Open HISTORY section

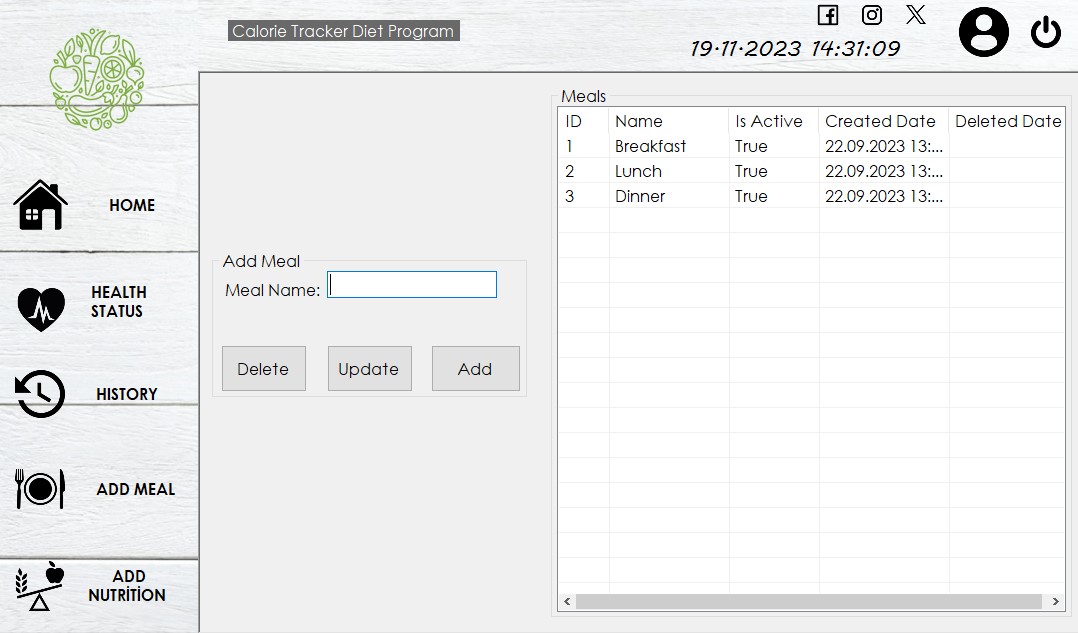(x=126, y=395)
